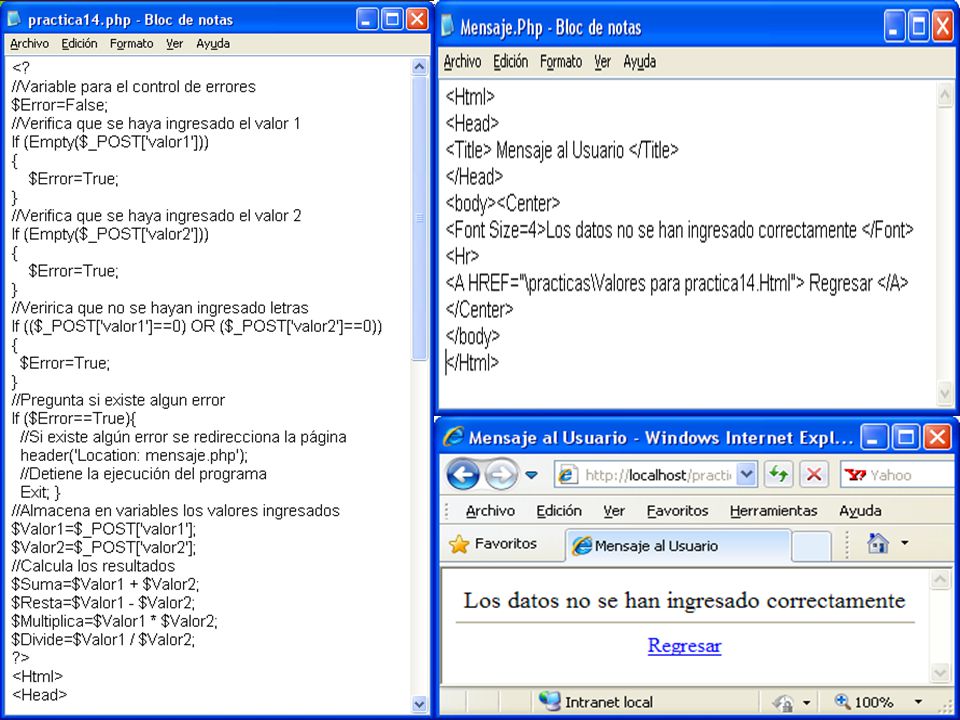Click the <Title> Mensaje al Usuario line
The image size is (960, 720).
[562, 150]
